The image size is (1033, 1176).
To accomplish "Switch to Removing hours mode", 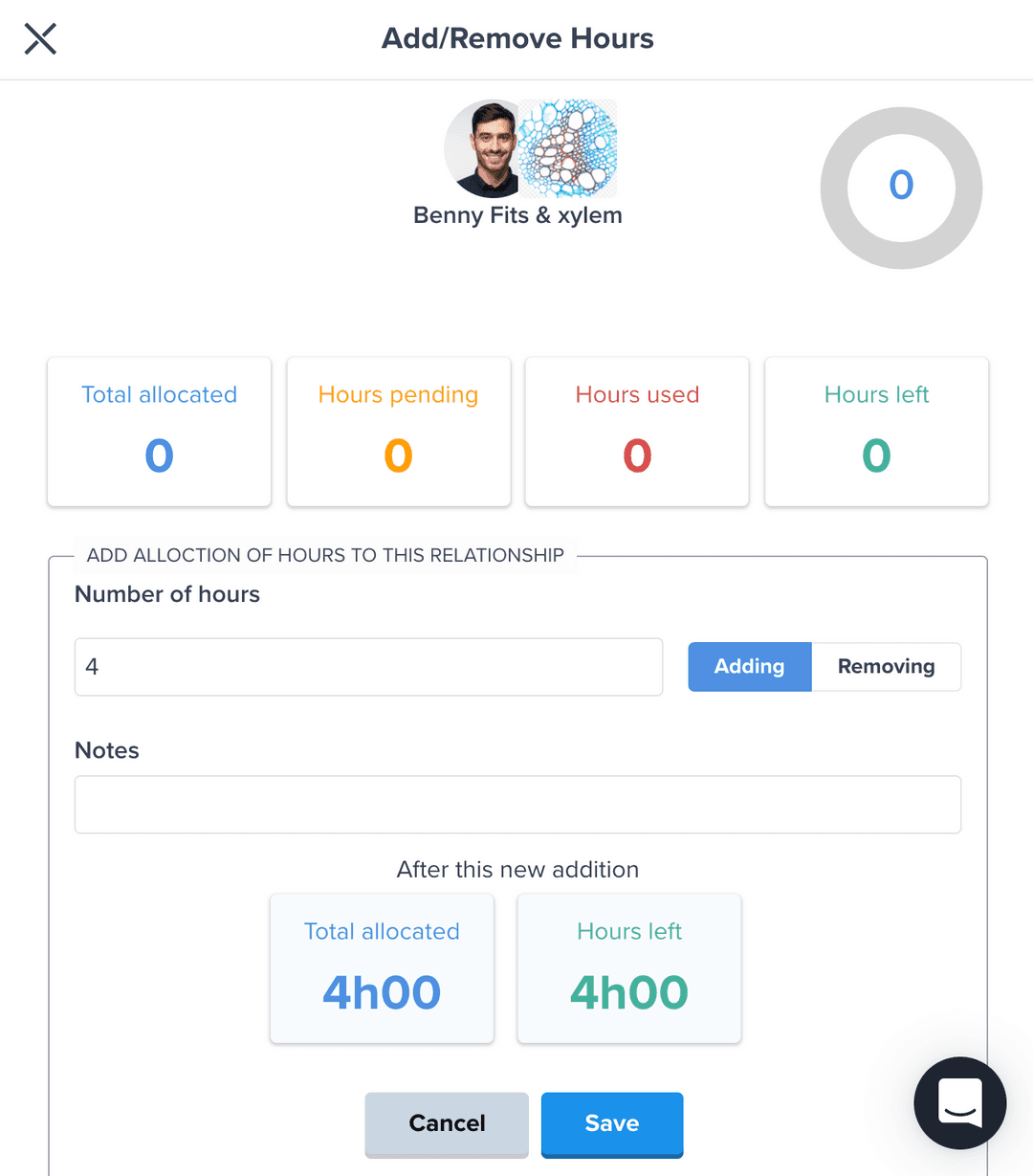I will [x=886, y=667].
